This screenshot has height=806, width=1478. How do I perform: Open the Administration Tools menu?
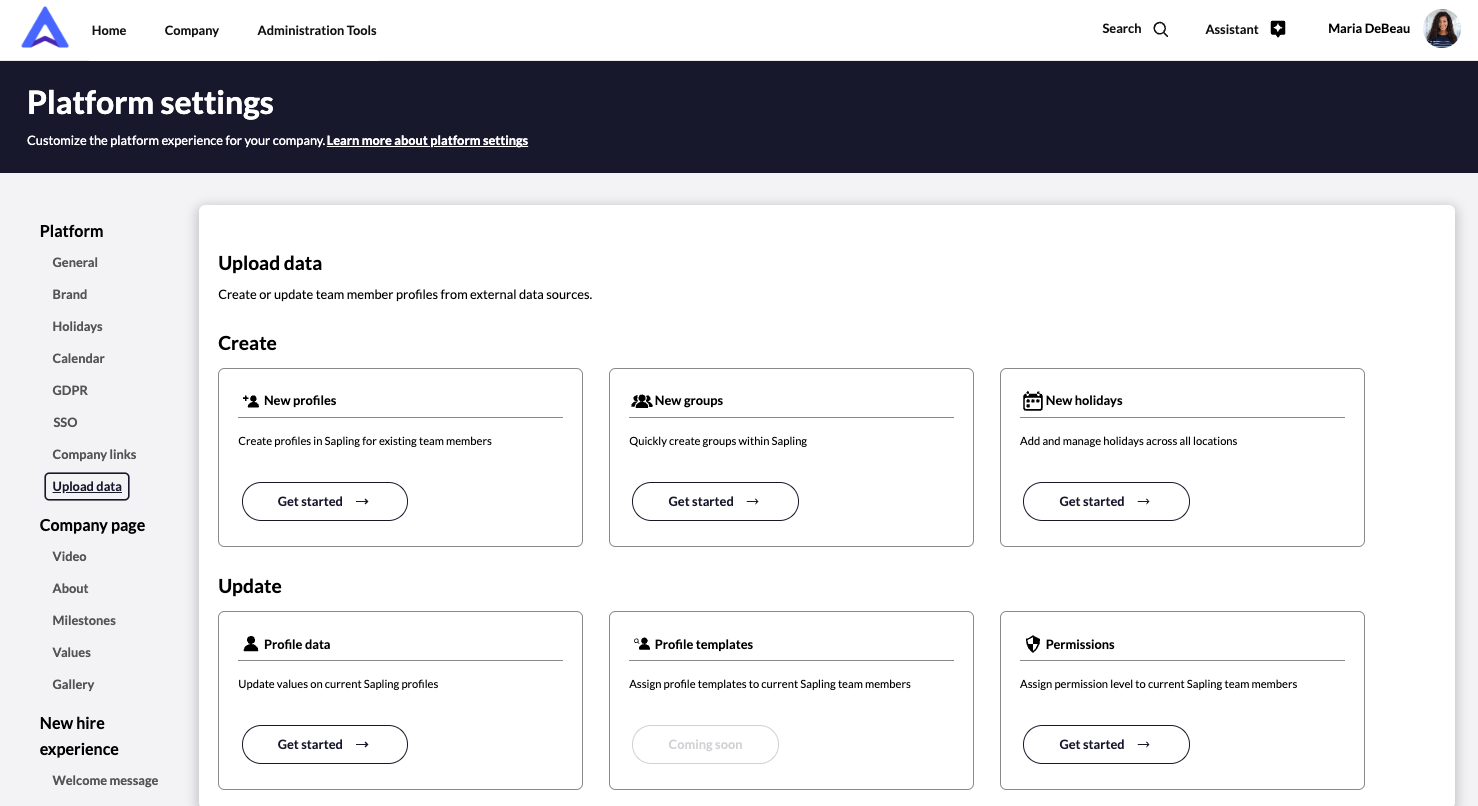[317, 30]
